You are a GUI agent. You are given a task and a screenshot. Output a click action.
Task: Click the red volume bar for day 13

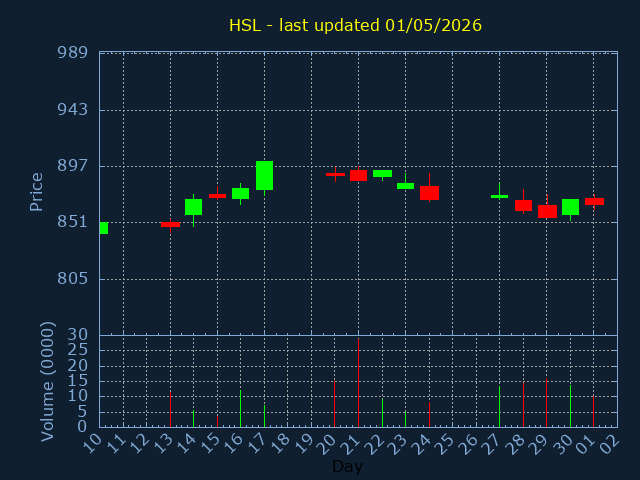[170, 409]
